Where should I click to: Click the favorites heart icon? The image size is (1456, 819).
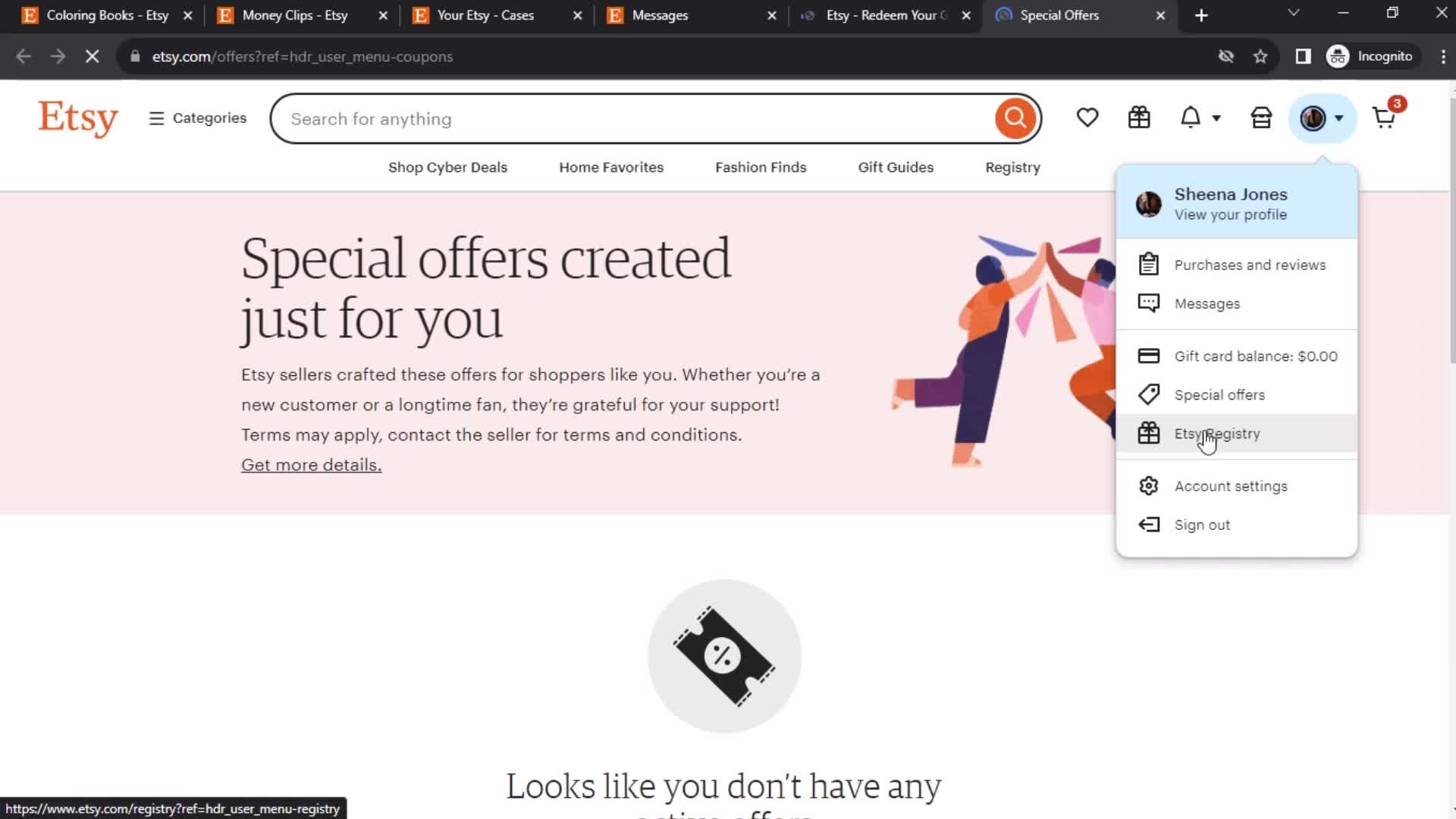(x=1087, y=118)
